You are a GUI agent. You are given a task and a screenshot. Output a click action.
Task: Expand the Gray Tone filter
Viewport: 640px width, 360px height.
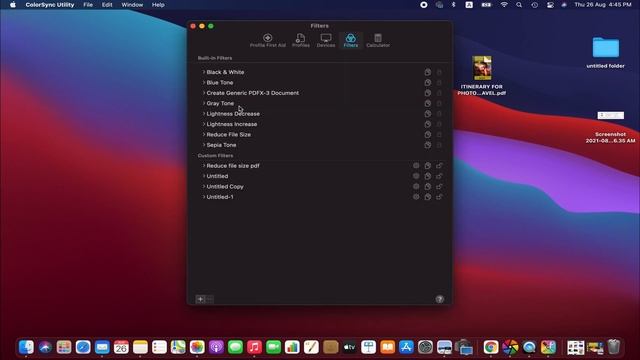tap(204, 103)
